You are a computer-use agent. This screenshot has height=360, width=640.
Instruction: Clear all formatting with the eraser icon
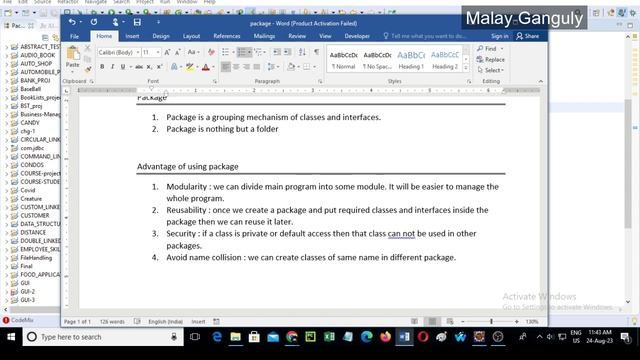211,52
